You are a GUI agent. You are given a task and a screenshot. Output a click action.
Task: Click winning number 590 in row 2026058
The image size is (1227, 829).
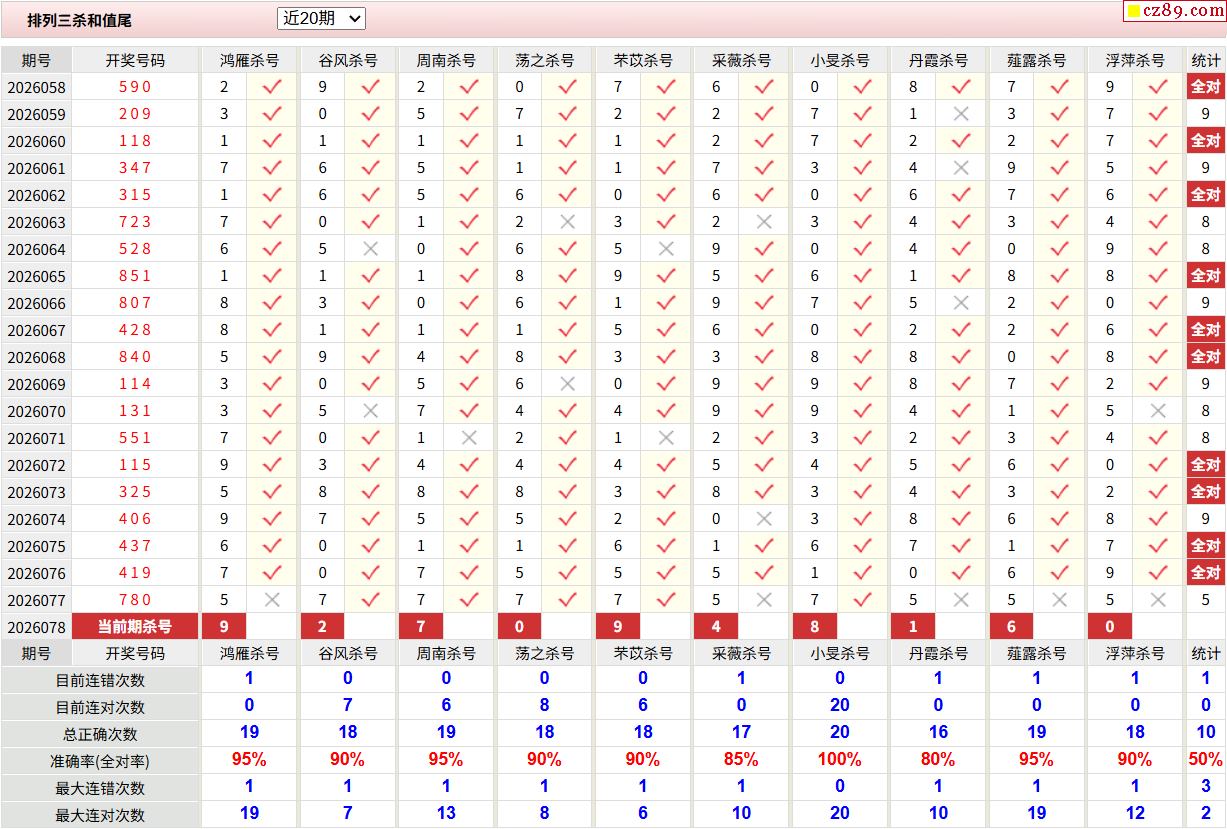coord(135,87)
